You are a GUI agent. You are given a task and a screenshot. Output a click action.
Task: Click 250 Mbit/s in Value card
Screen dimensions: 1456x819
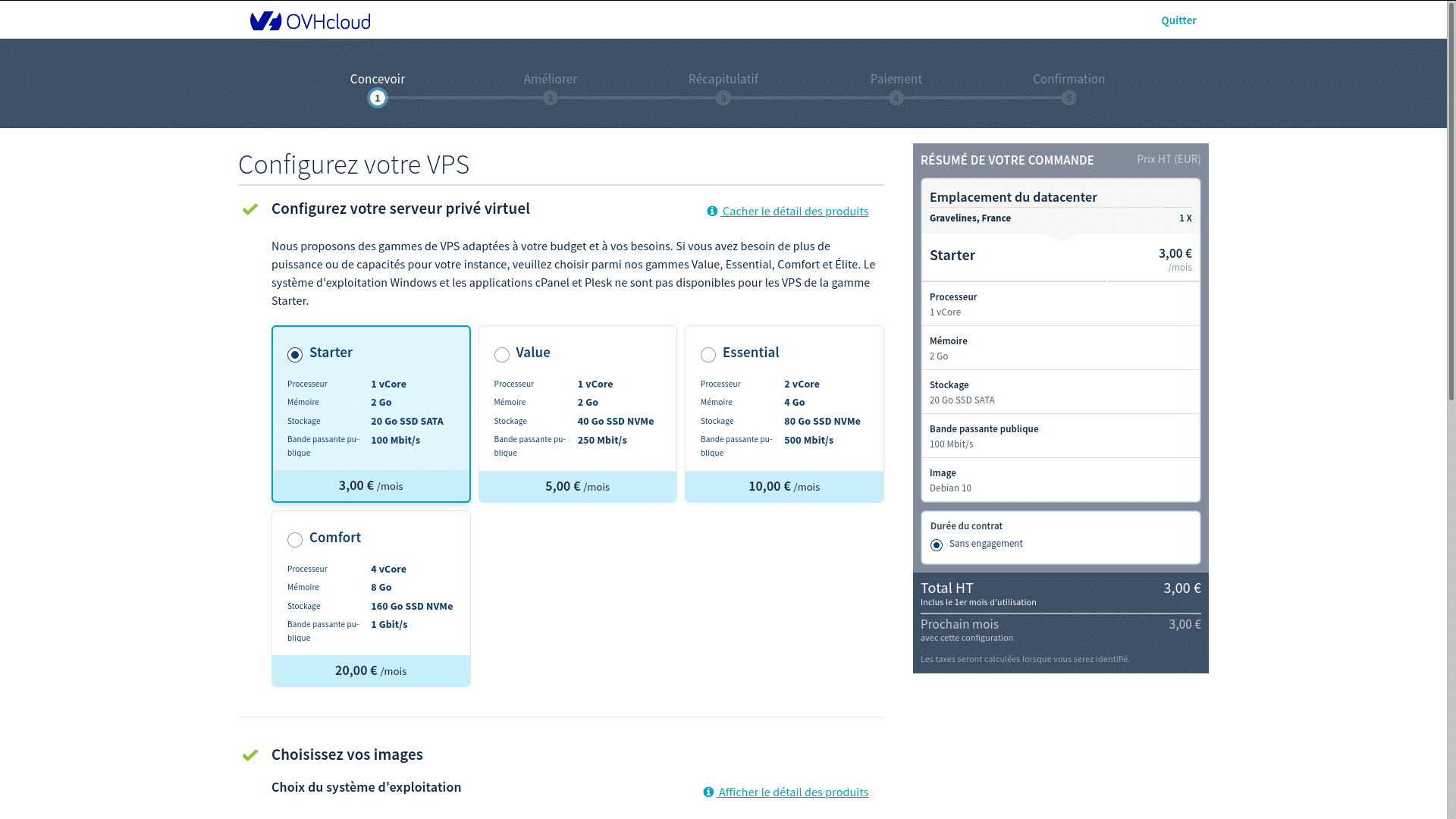[602, 441]
